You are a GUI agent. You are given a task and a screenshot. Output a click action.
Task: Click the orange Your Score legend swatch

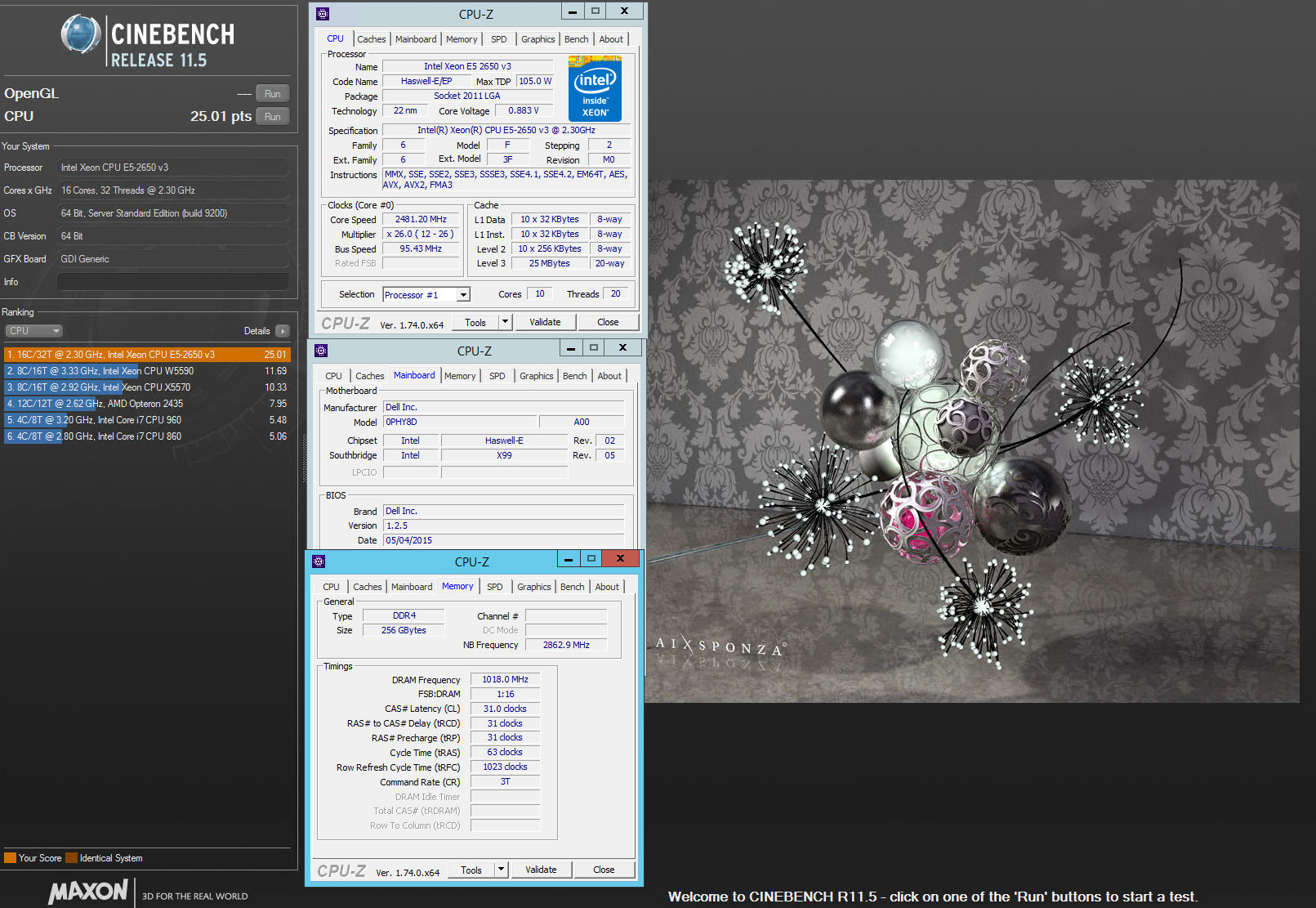pyautogui.click(x=10, y=858)
